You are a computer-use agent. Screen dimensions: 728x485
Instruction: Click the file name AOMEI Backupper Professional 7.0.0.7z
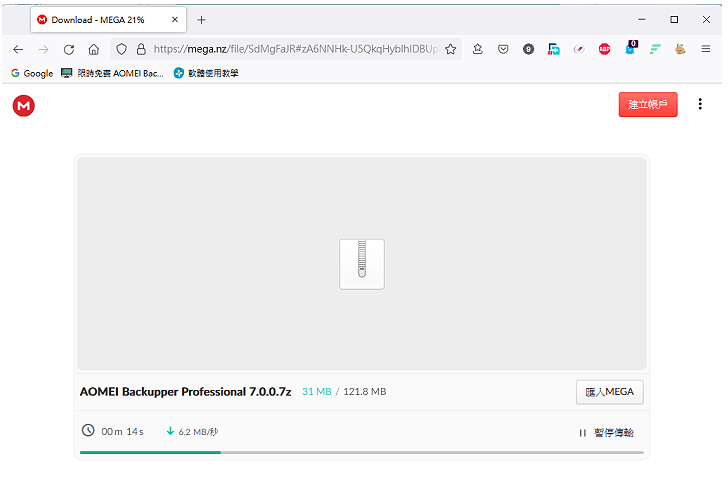pos(185,392)
